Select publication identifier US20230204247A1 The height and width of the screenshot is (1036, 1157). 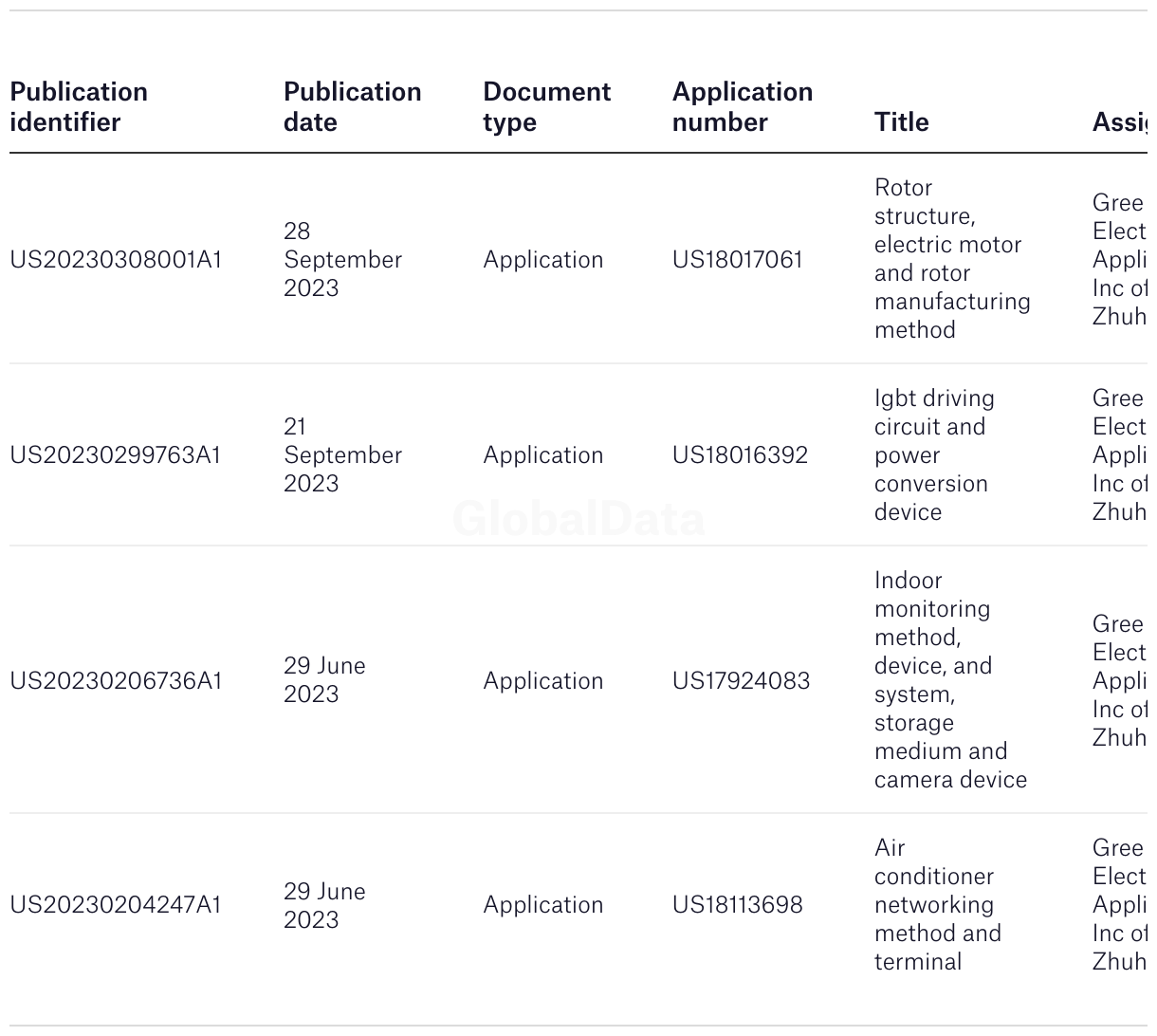[x=116, y=905]
